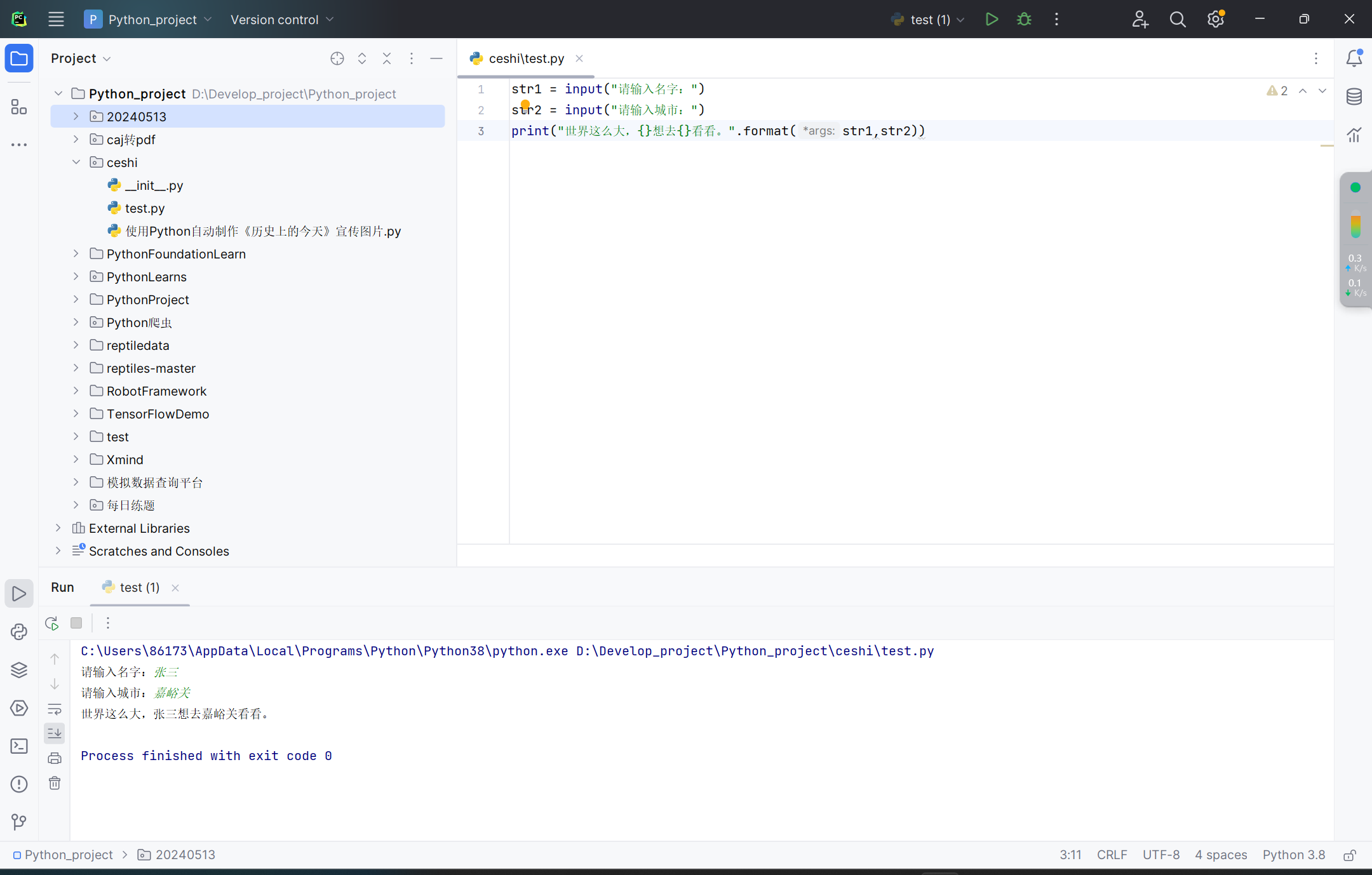Open Code With Me add-user icon
Viewport: 1372px width, 875px height.
[1140, 19]
